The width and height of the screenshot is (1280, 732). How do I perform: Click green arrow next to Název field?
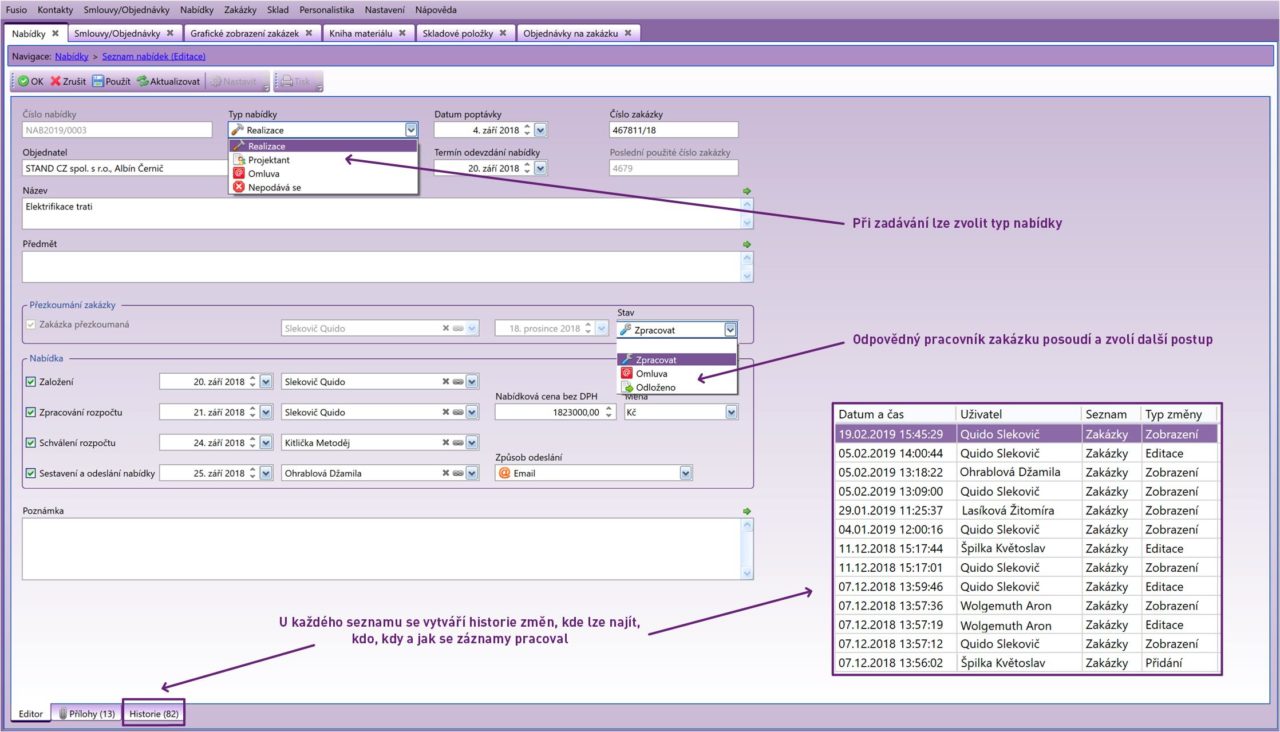pos(747,190)
